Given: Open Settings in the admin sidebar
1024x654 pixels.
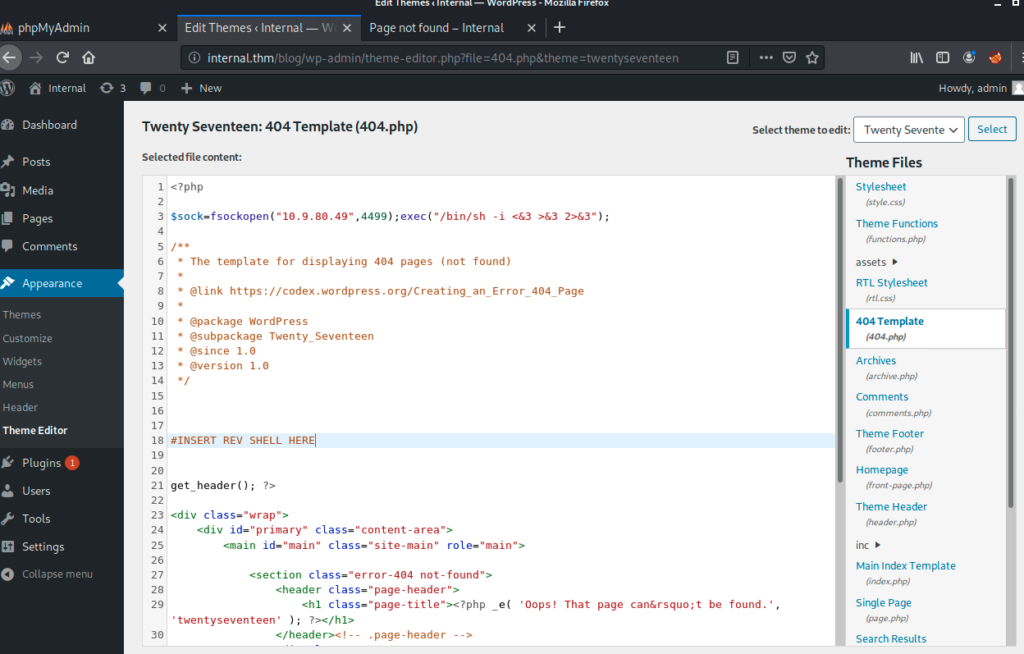Looking at the screenshot, I should pos(42,546).
